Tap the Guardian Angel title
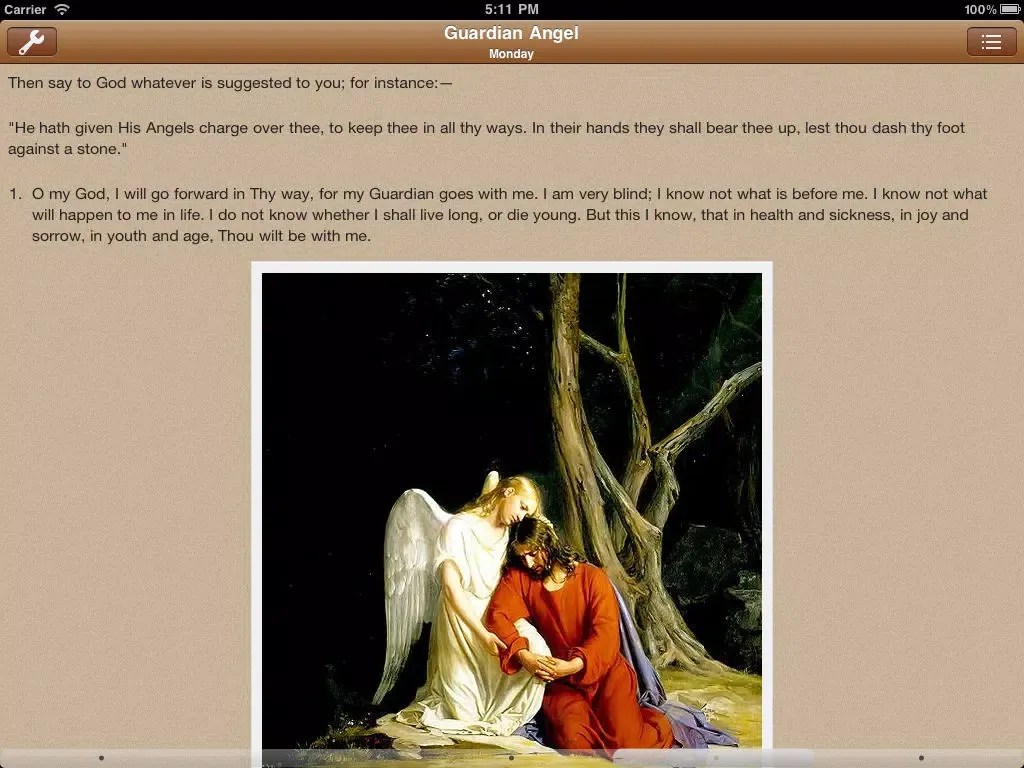Screen dimensions: 1024x768 511,33
